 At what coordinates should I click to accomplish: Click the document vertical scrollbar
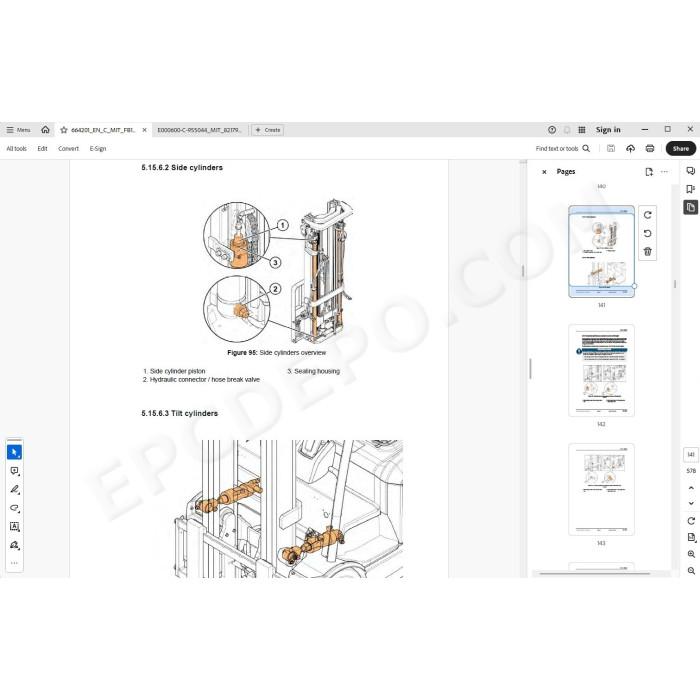click(523, 271)
